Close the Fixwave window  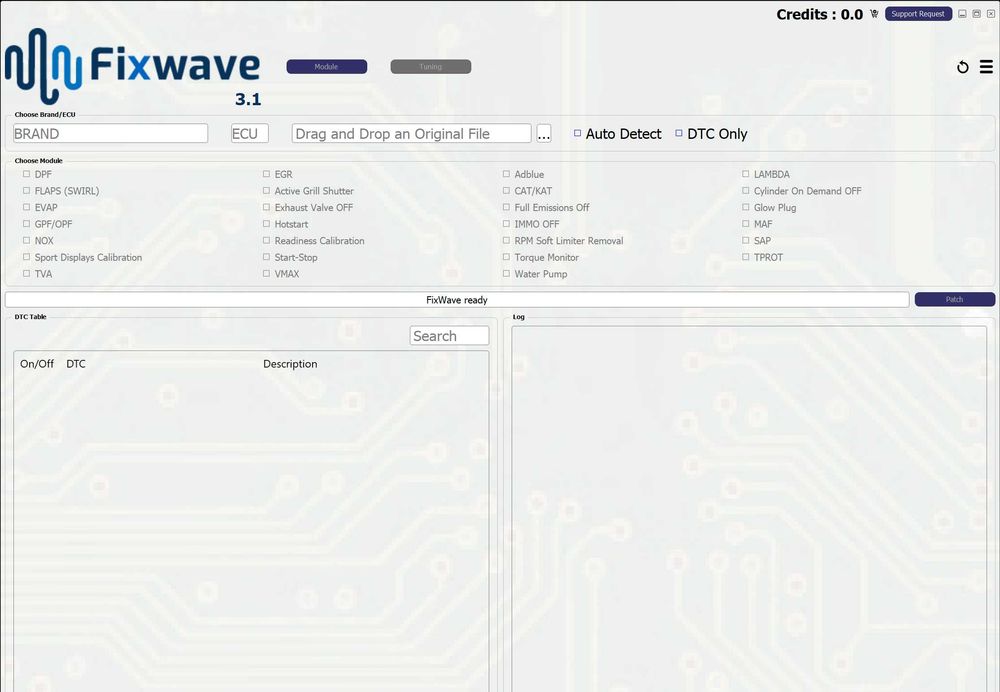coord(990,13)
